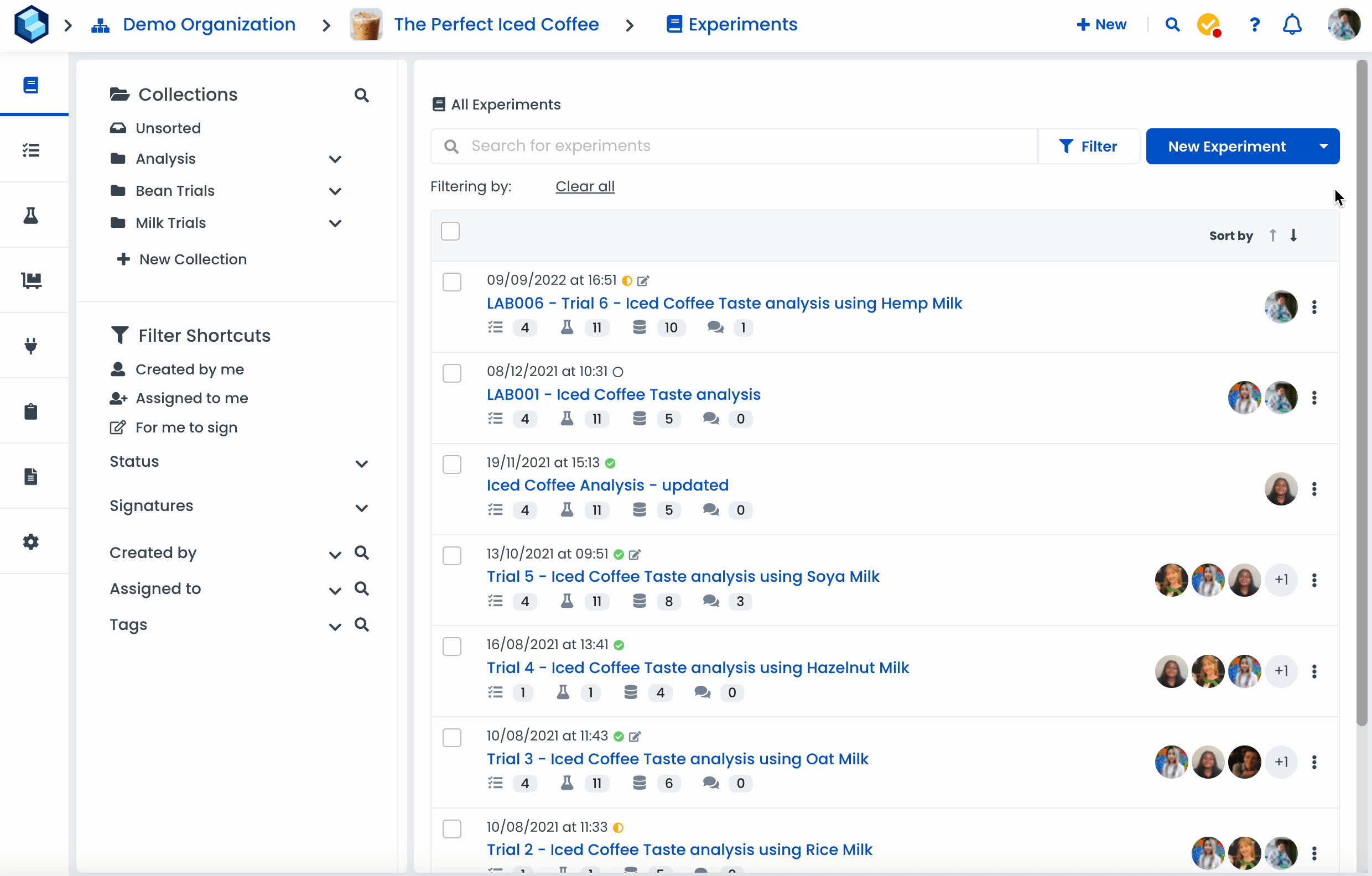This screenshot has width=1372, height=876.
Task: Sort experiments ascending with up arrow
Action: [1272, 235]
